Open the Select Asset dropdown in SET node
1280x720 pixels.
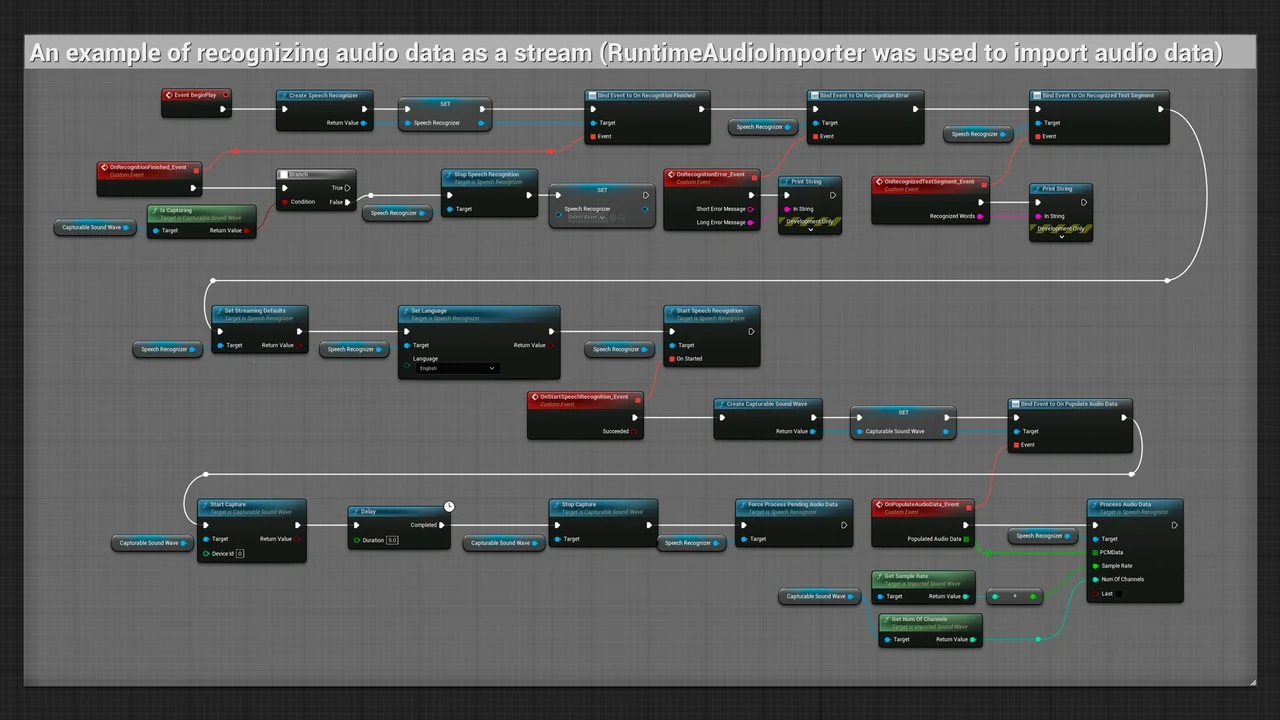586,217
